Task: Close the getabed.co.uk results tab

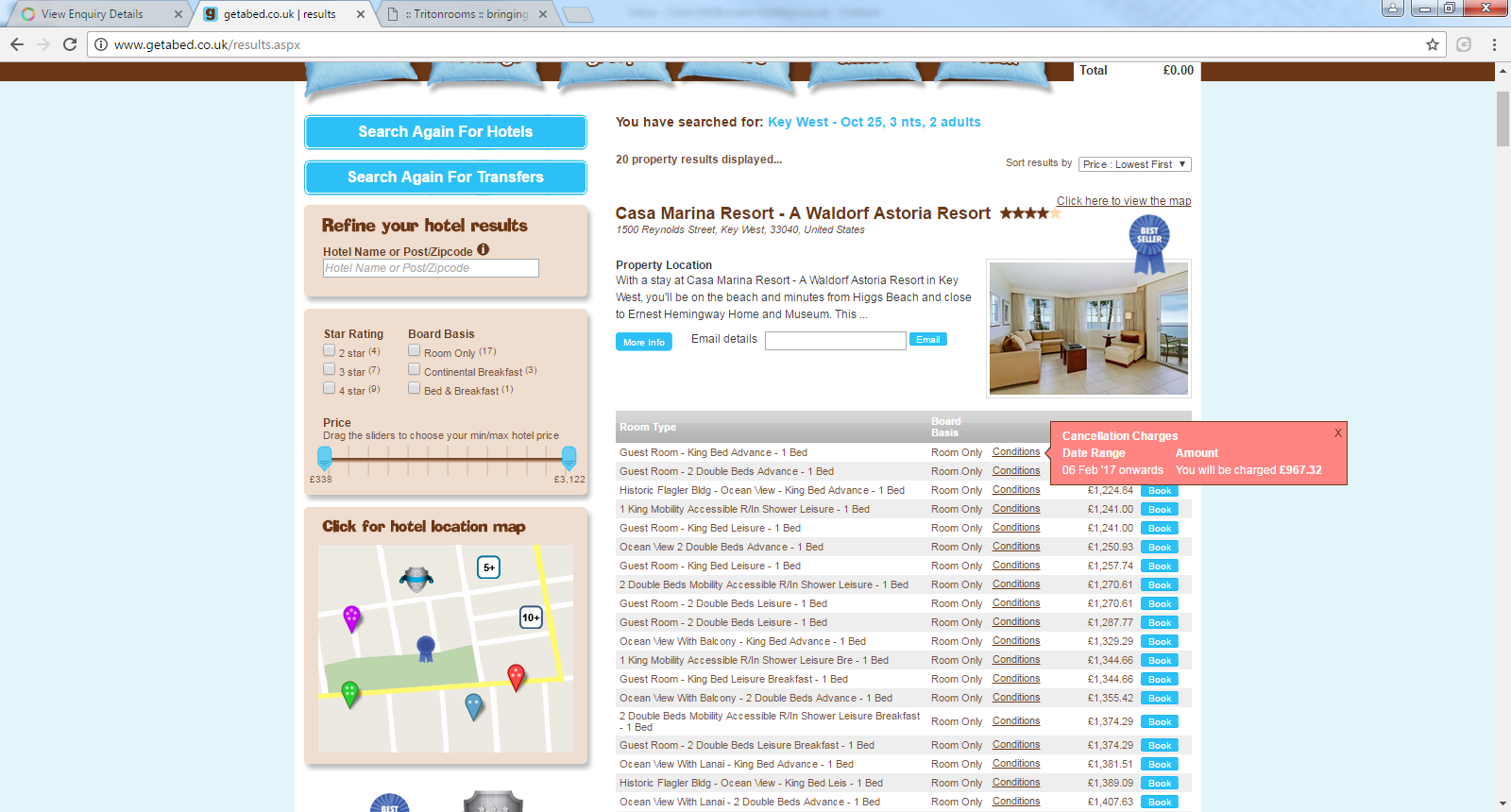Action: click(x=361, y=14)
